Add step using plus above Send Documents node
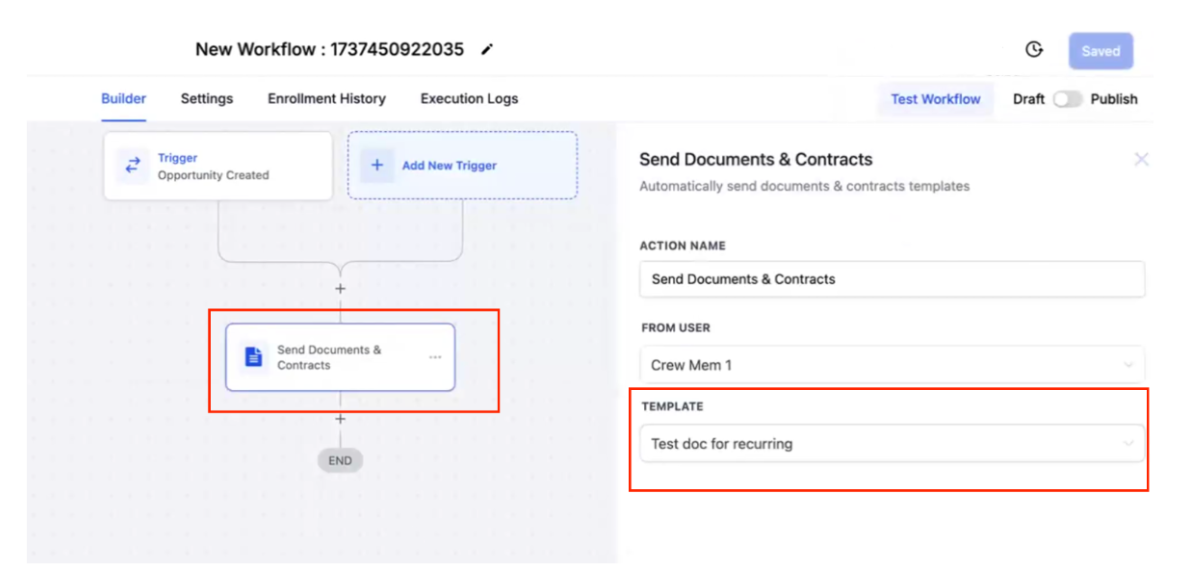Image resolution: width=1204 pixels, height=574 pixels. click(340, 288)
